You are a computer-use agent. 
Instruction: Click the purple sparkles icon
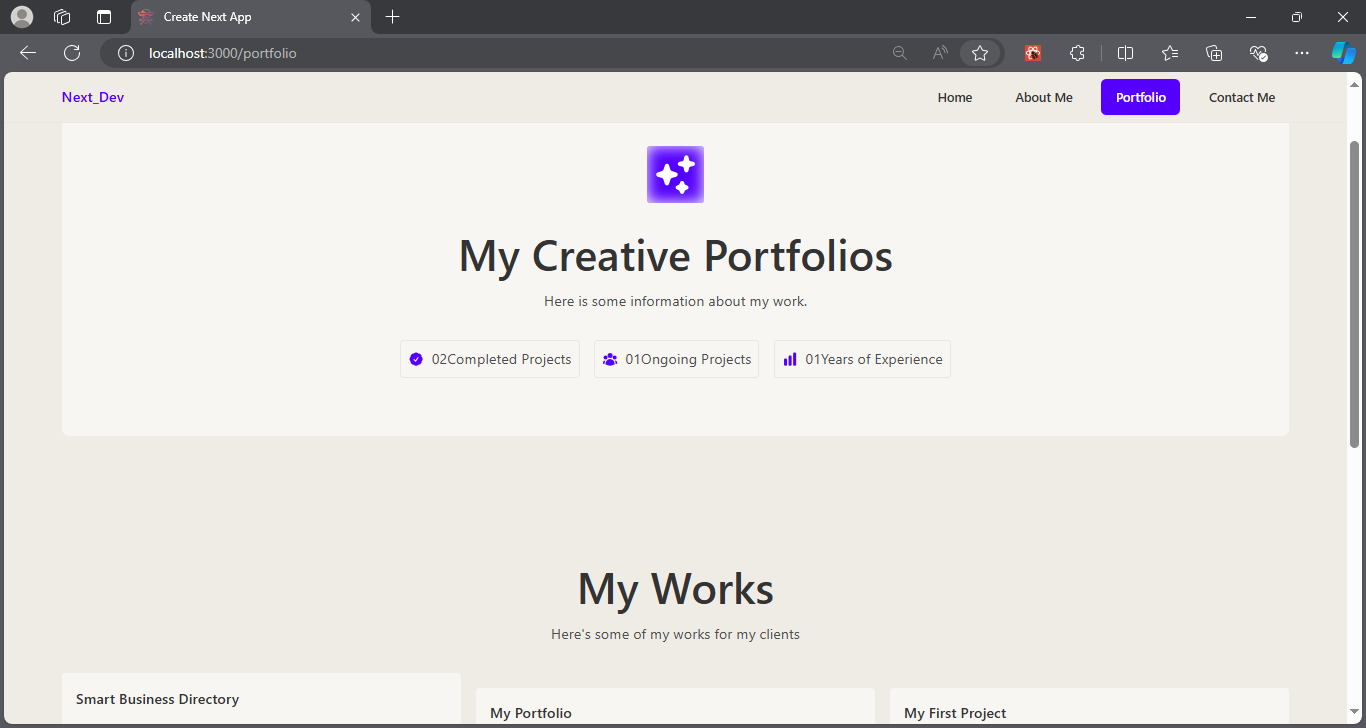point(675,174)
